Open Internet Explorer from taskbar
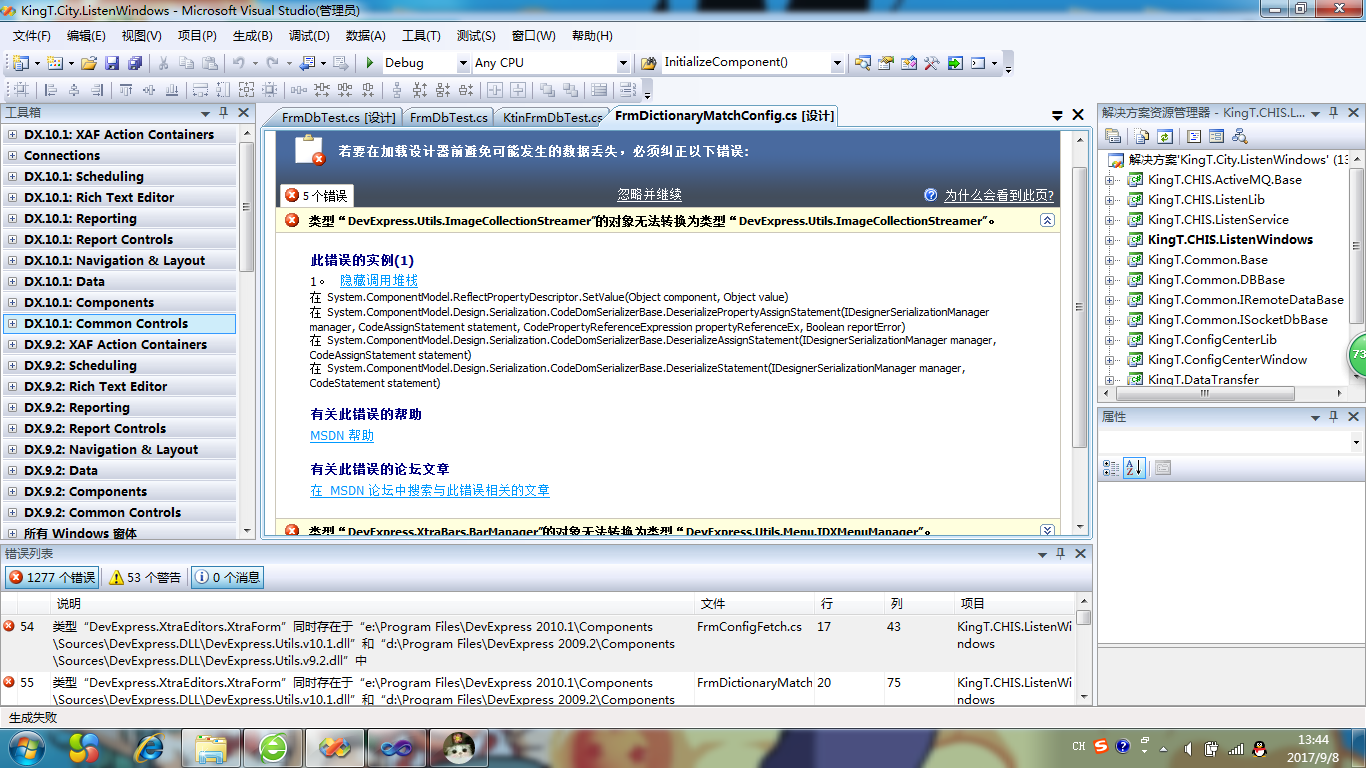The width and height of the screenshot is (1366, 768). click(150, 747)
